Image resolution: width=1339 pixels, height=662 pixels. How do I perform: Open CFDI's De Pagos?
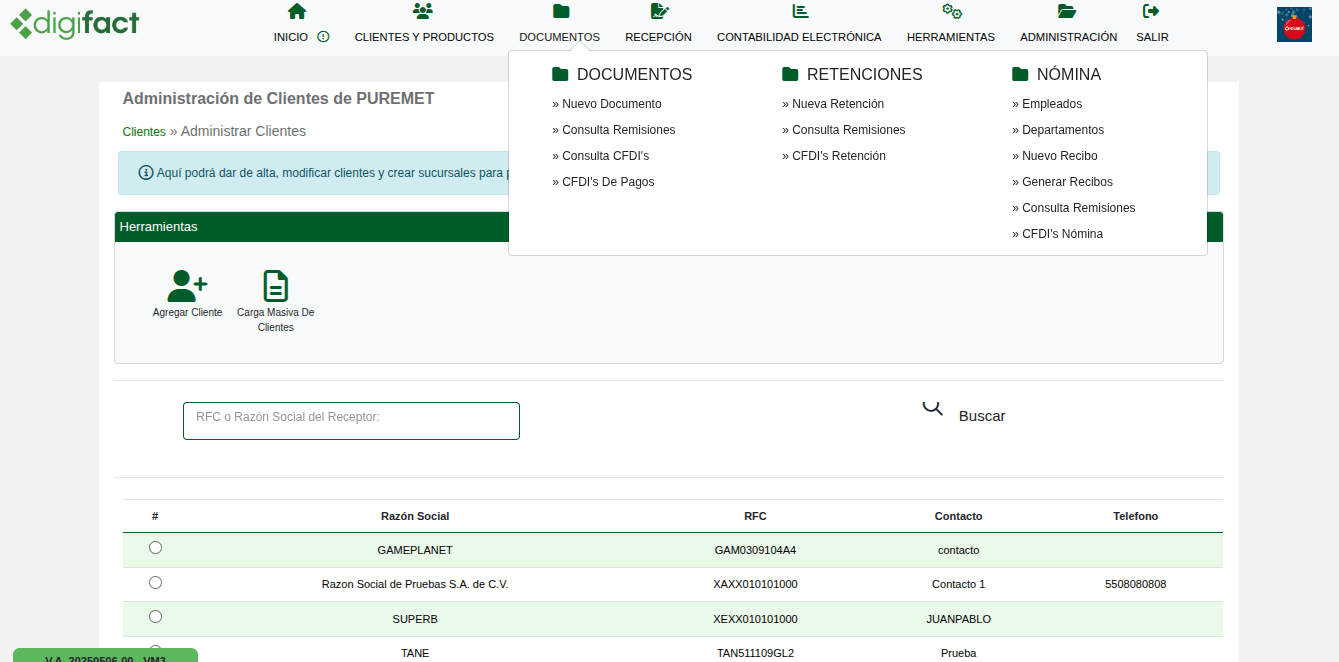(x=603, y=182)
